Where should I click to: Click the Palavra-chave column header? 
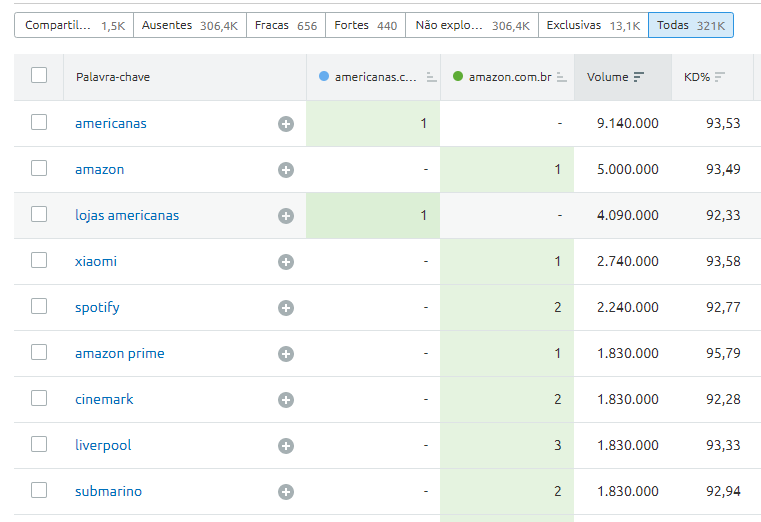[113, 77]
